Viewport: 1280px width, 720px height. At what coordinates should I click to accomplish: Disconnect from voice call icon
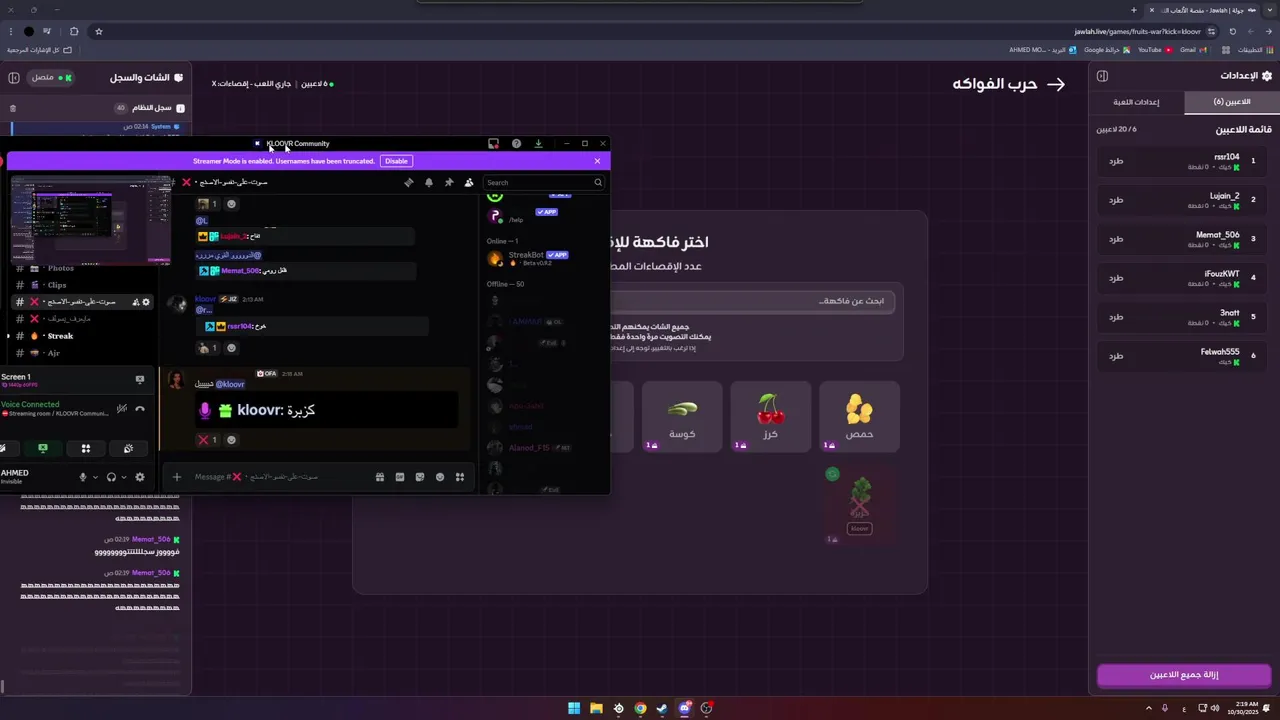pyautogui.click(x=140, y=408)
